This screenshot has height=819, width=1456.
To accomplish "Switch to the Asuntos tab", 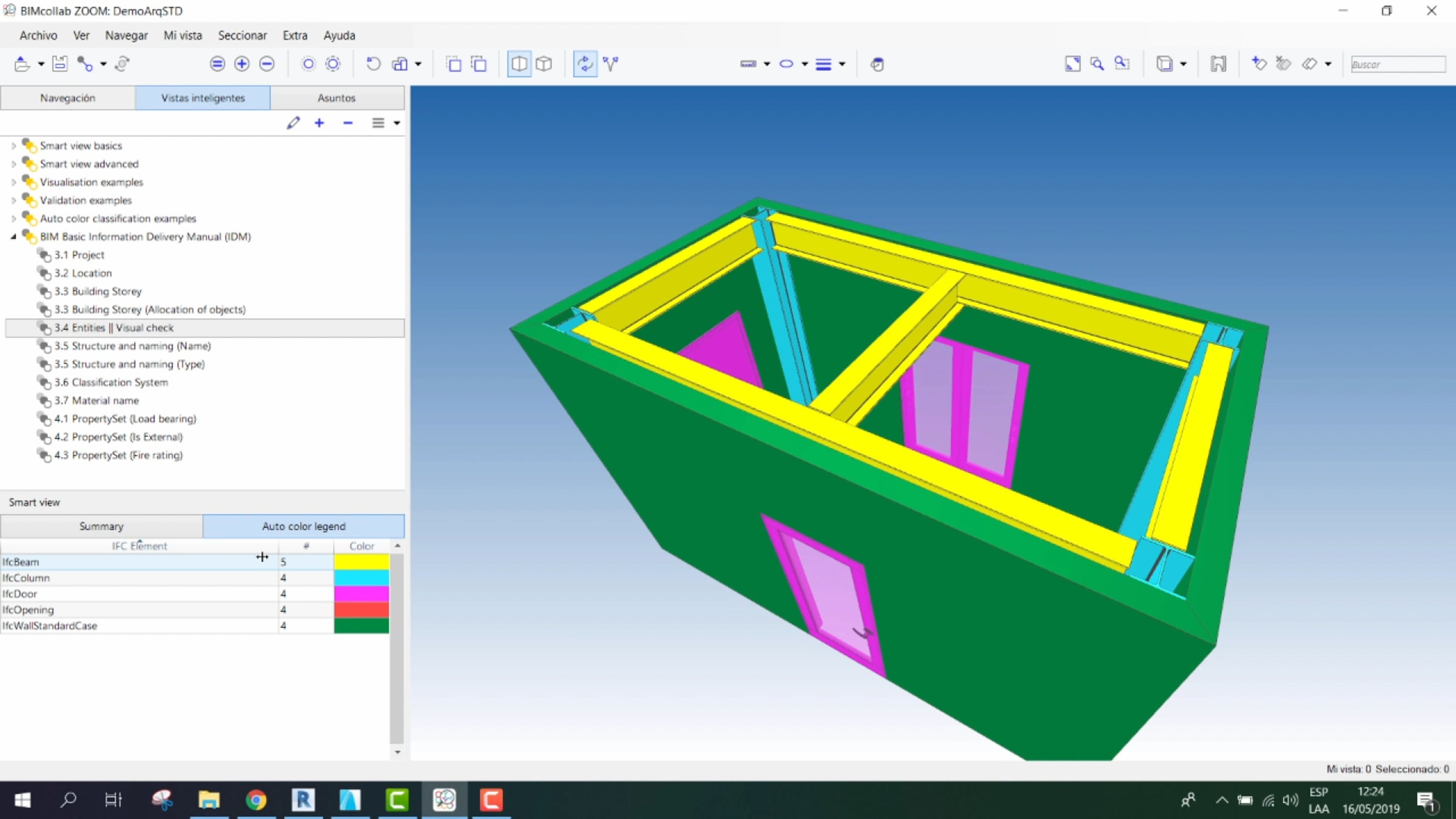I will 336,98.
